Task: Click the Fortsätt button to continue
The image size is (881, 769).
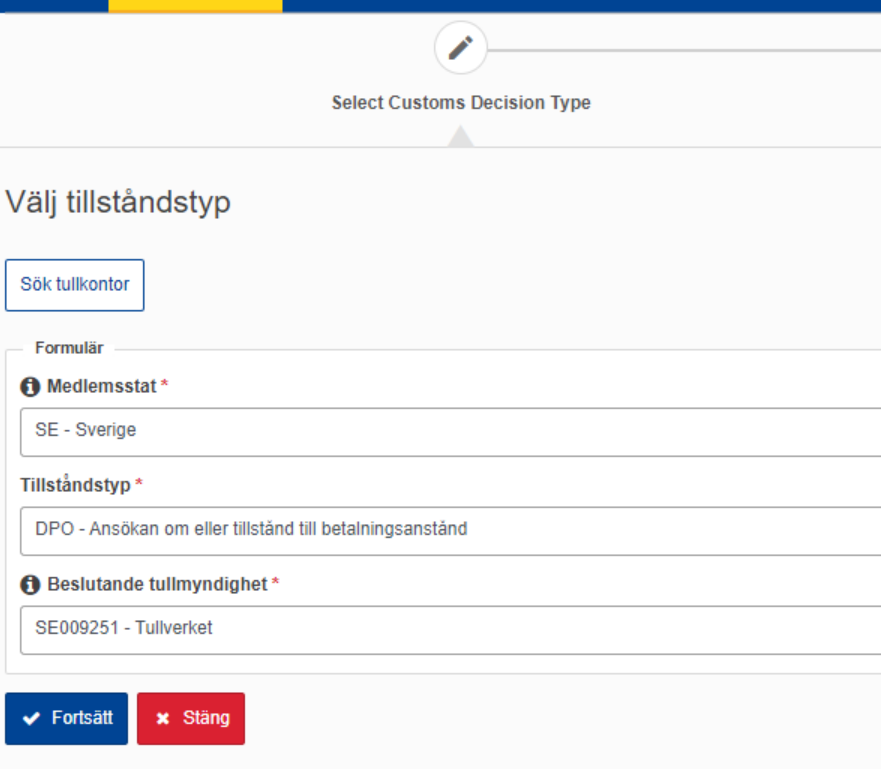Action: point(66,718)
